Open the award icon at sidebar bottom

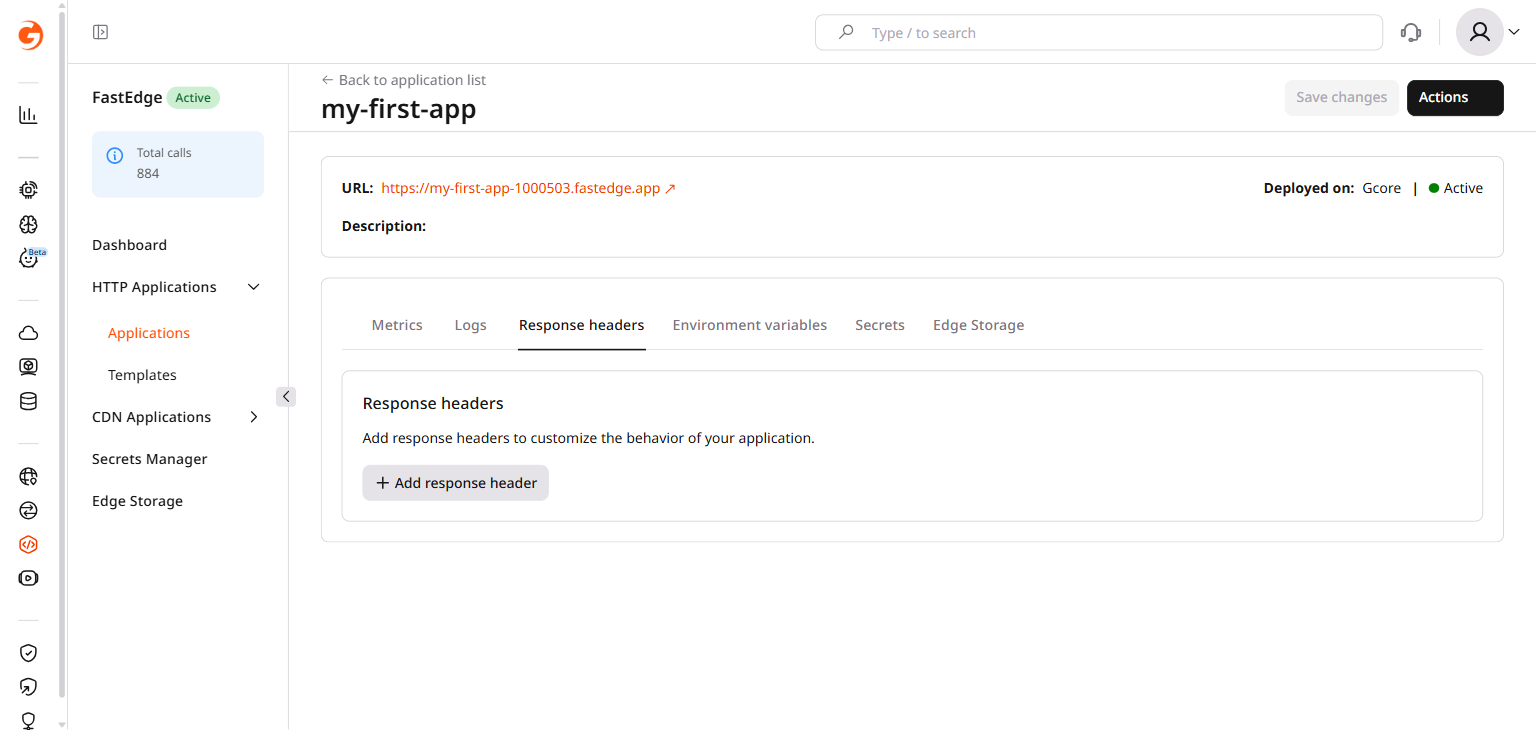click(28, 720)
